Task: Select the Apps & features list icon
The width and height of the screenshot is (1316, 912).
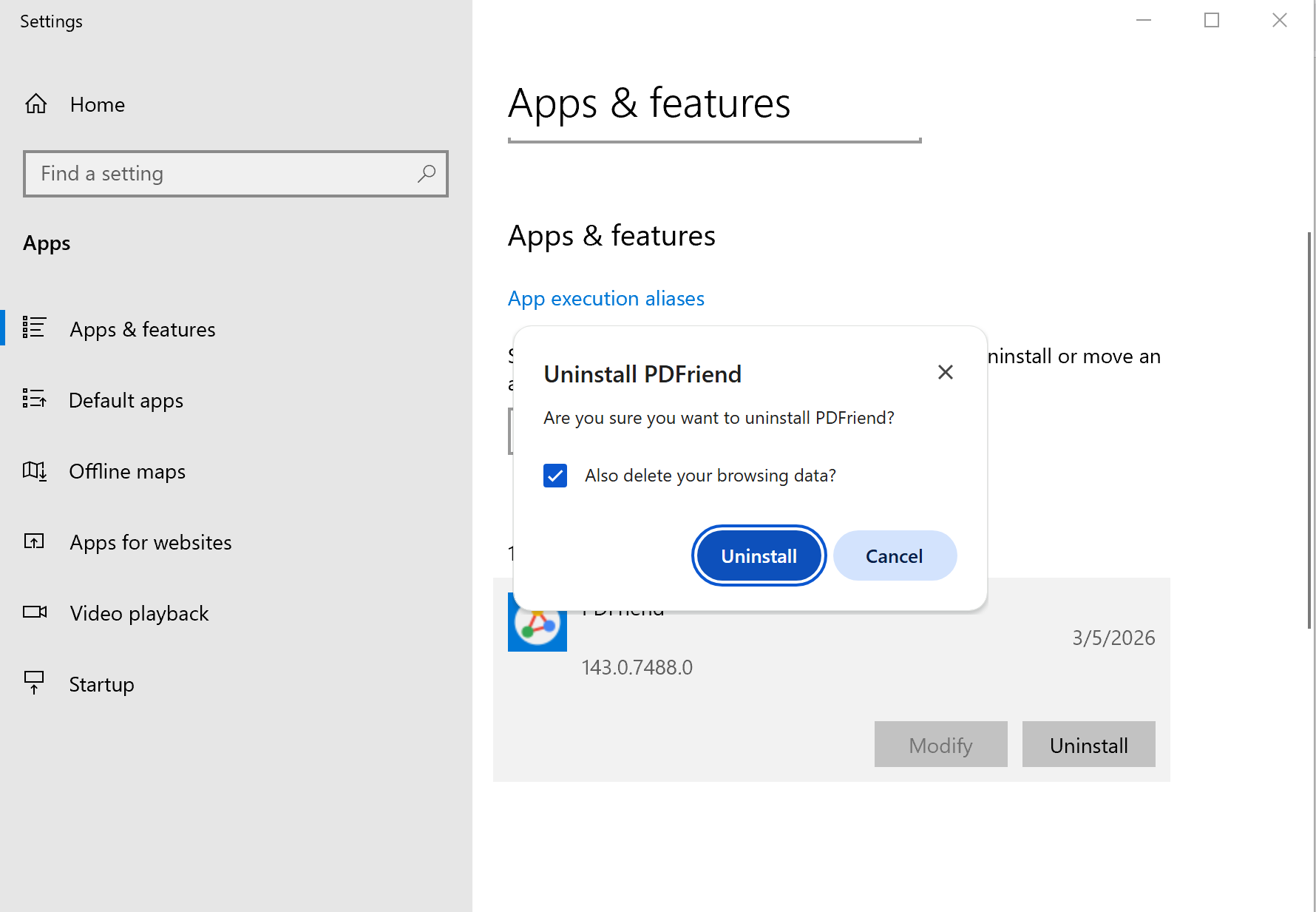Action: click(x=35, y=328)
